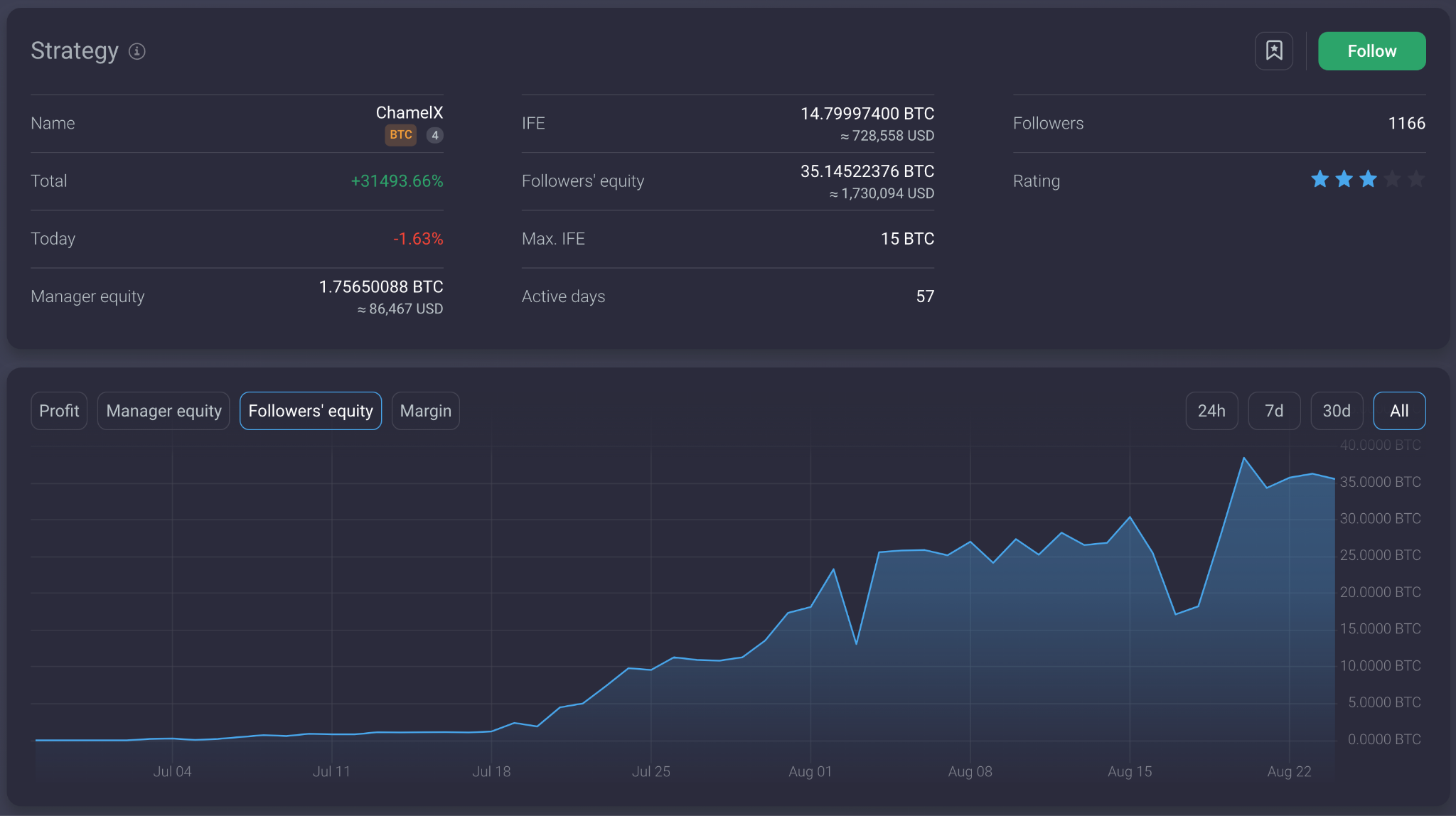Click the second blue rating star
Image resolution: width=1456 pixels, height=816 pixels.
click(1344, 179)
